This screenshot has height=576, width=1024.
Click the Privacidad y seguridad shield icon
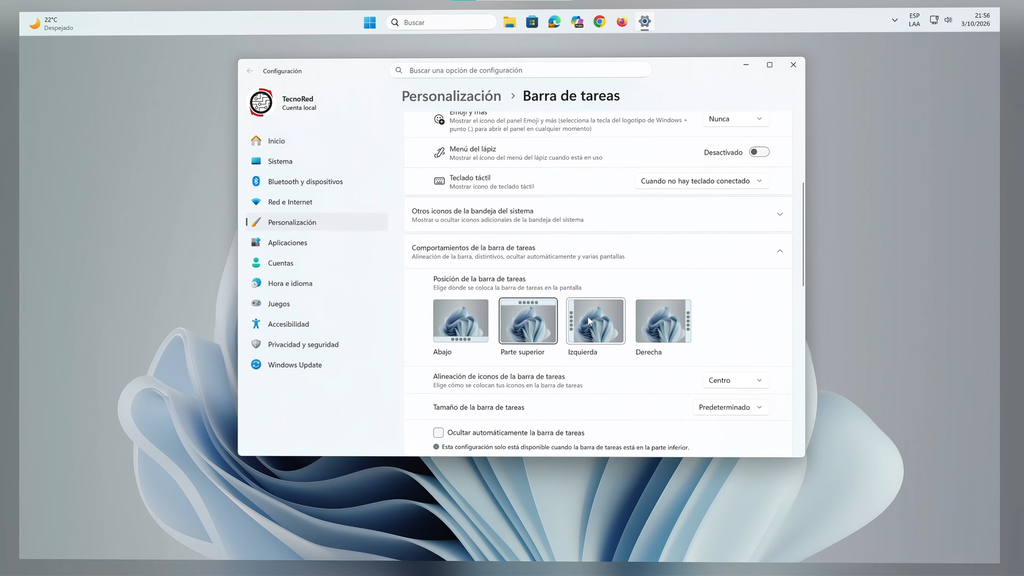tap(256, 344)
